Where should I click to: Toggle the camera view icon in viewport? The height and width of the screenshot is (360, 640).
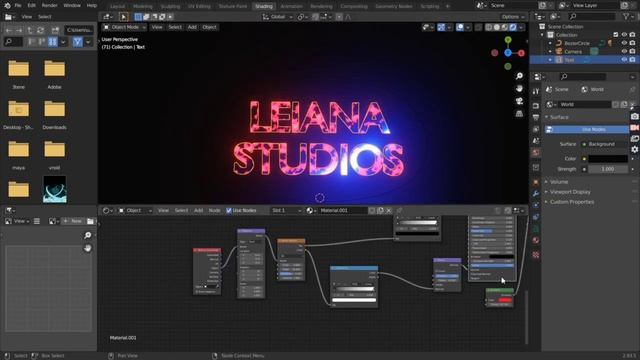(519, 101)
